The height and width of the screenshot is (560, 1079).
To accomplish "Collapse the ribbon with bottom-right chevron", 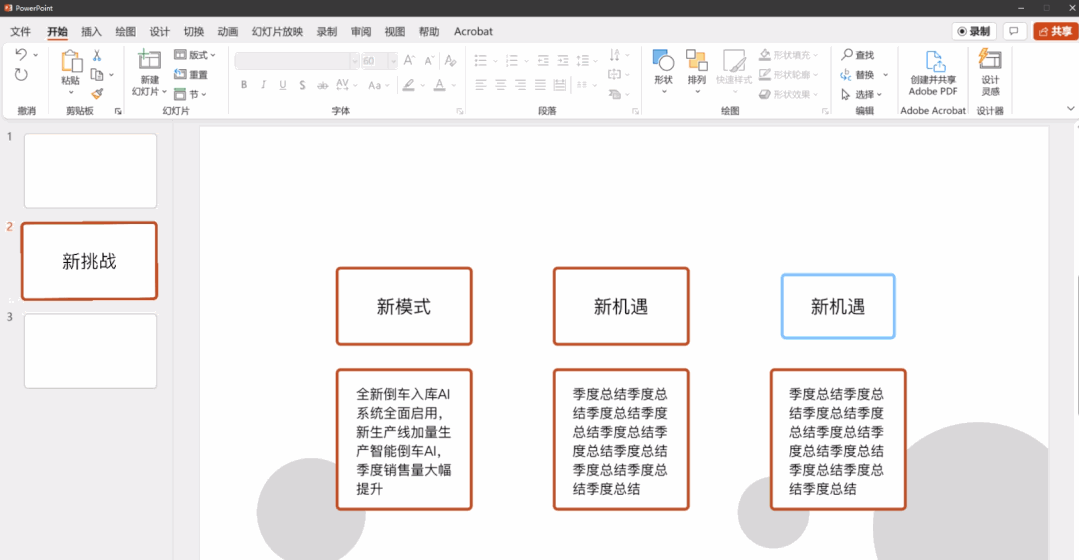I will (x=1070, y=109).
